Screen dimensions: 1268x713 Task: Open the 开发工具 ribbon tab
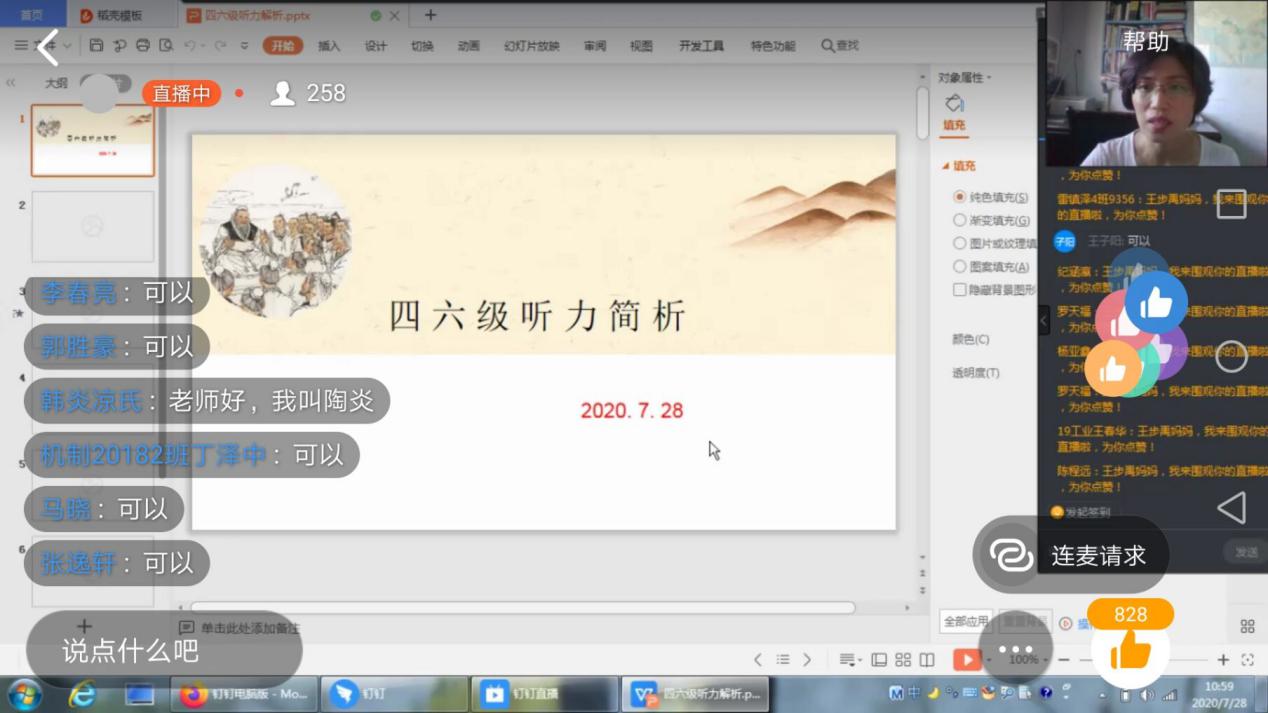[x=701, y=46]
